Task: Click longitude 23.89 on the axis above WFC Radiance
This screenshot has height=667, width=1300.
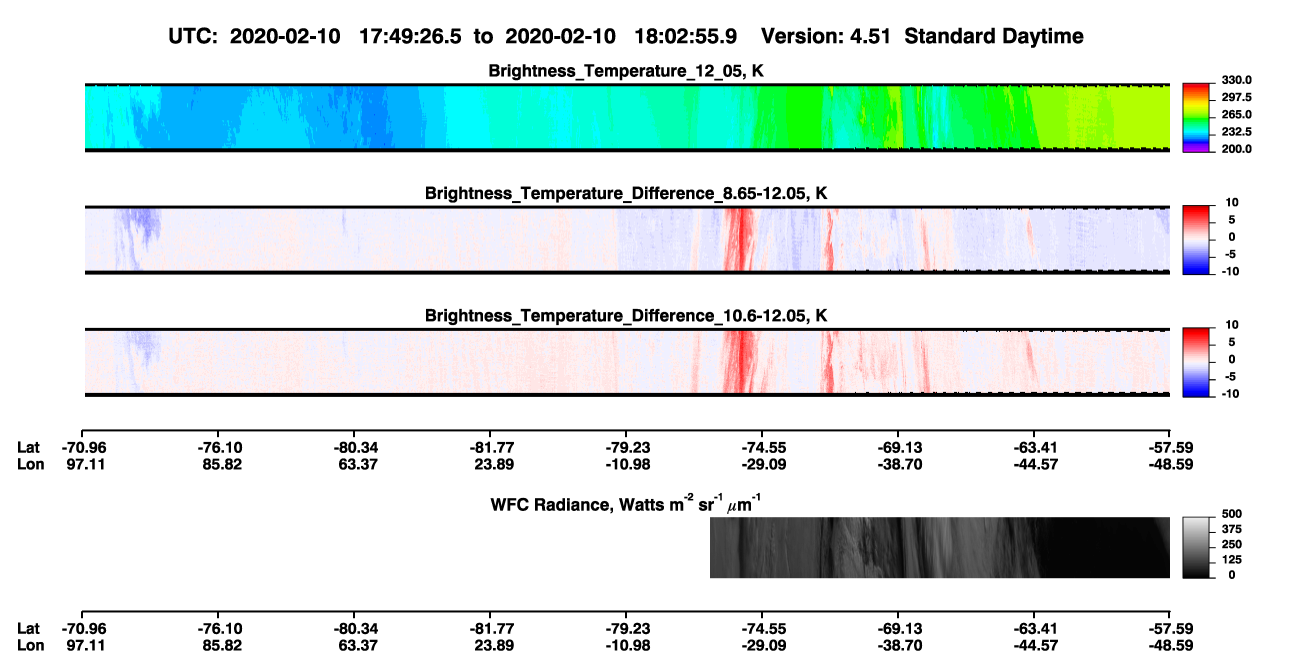Action: (x=492, y=465)
